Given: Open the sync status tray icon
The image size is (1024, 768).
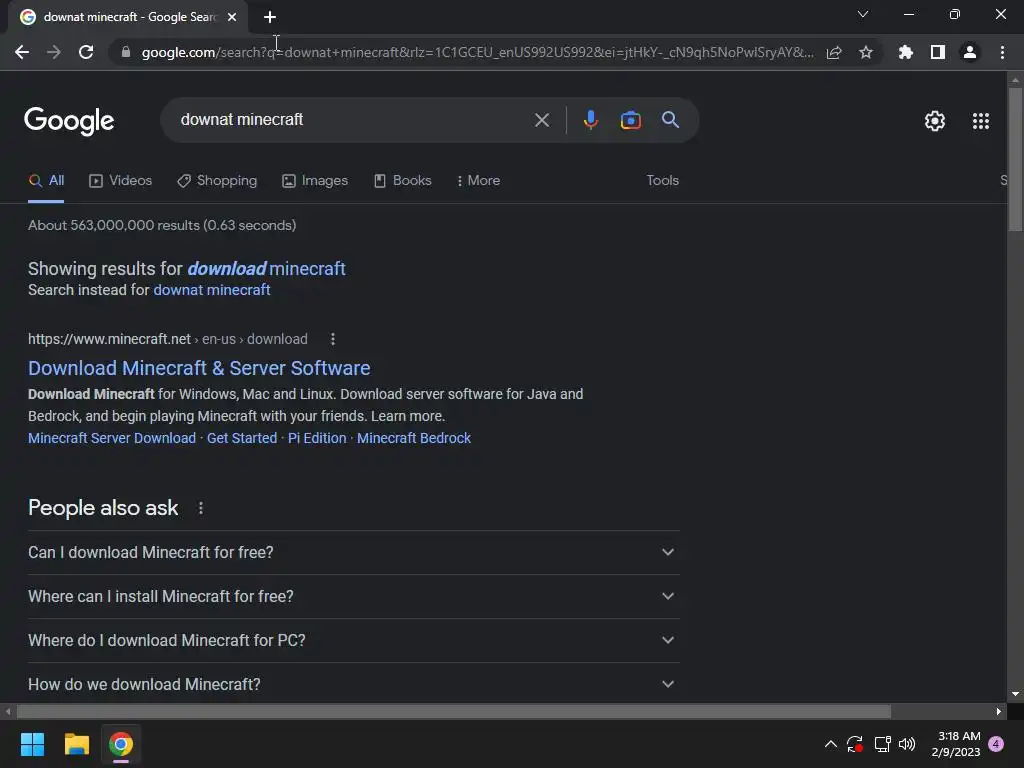Looking at the screenshot, I should click(855, 744).
